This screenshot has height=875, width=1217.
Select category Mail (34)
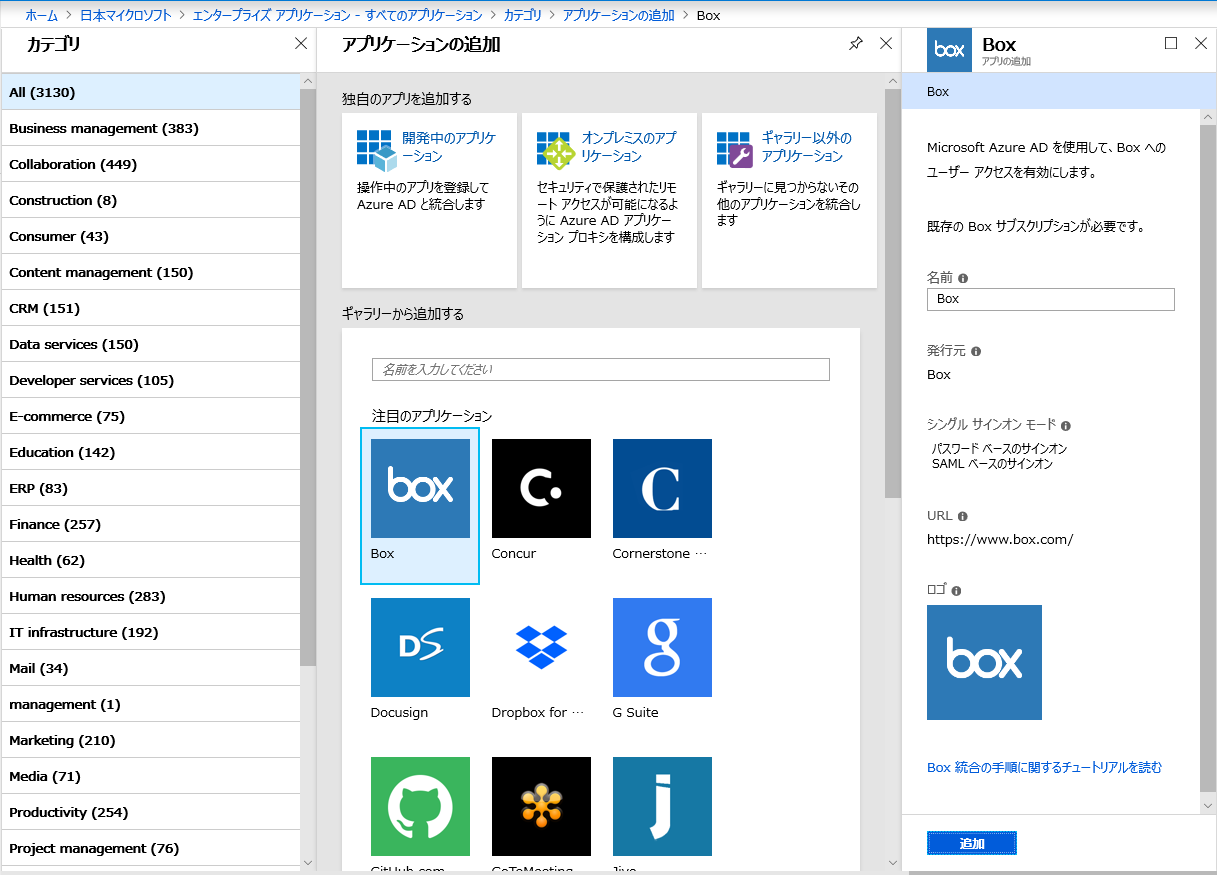[x=151, y=668]
